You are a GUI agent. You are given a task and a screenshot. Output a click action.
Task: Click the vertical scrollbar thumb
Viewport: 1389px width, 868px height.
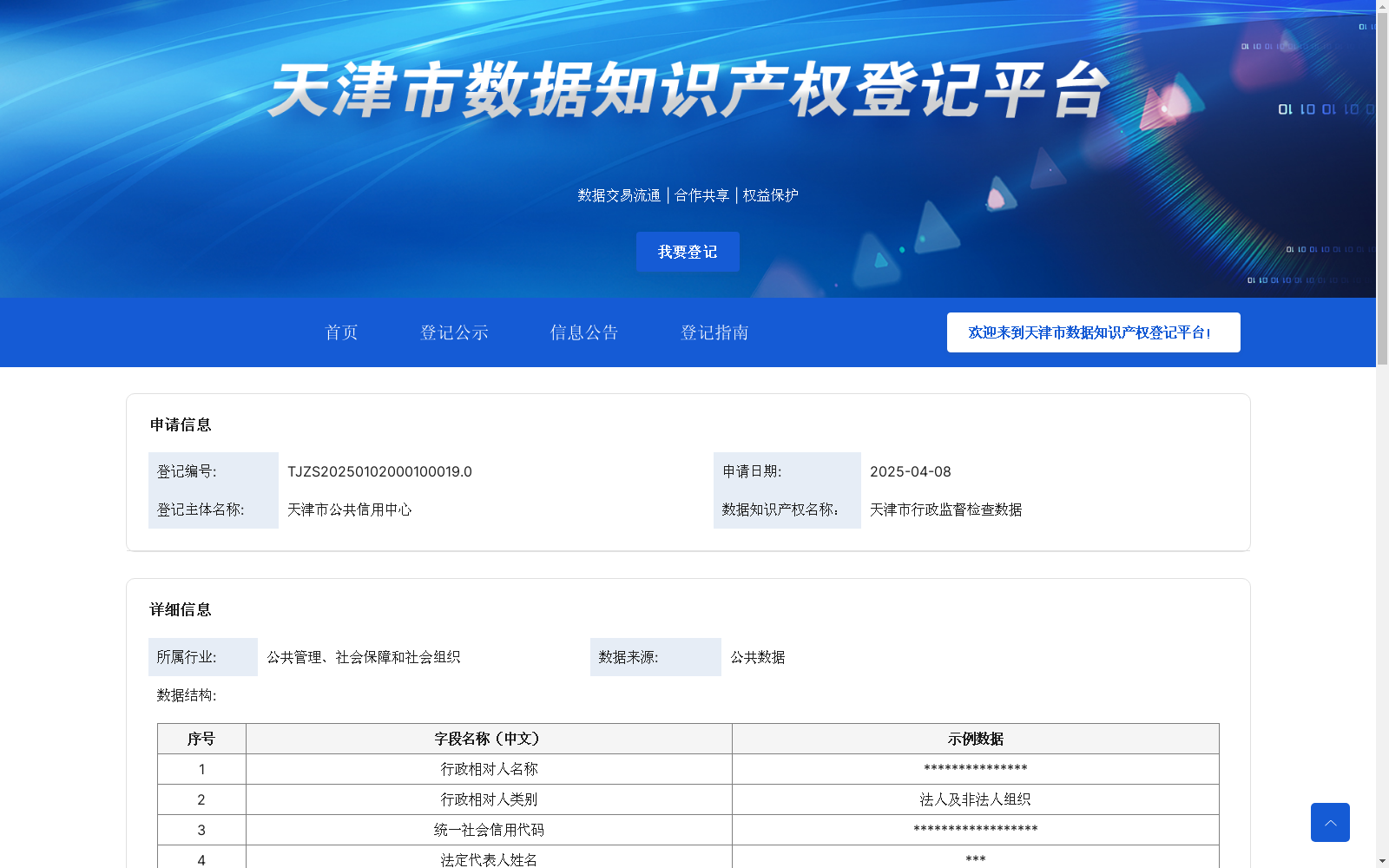pyautogui.click(x=1382, y=189)
